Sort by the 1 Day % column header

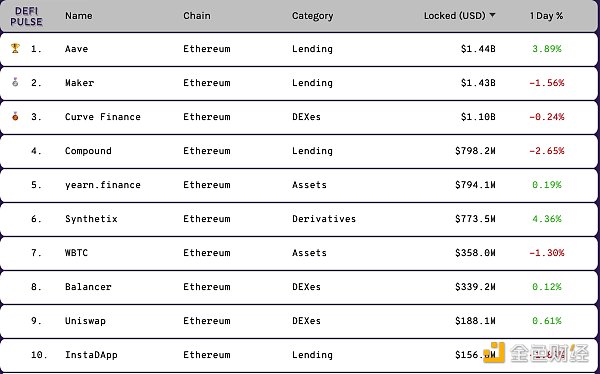(546, 16)
